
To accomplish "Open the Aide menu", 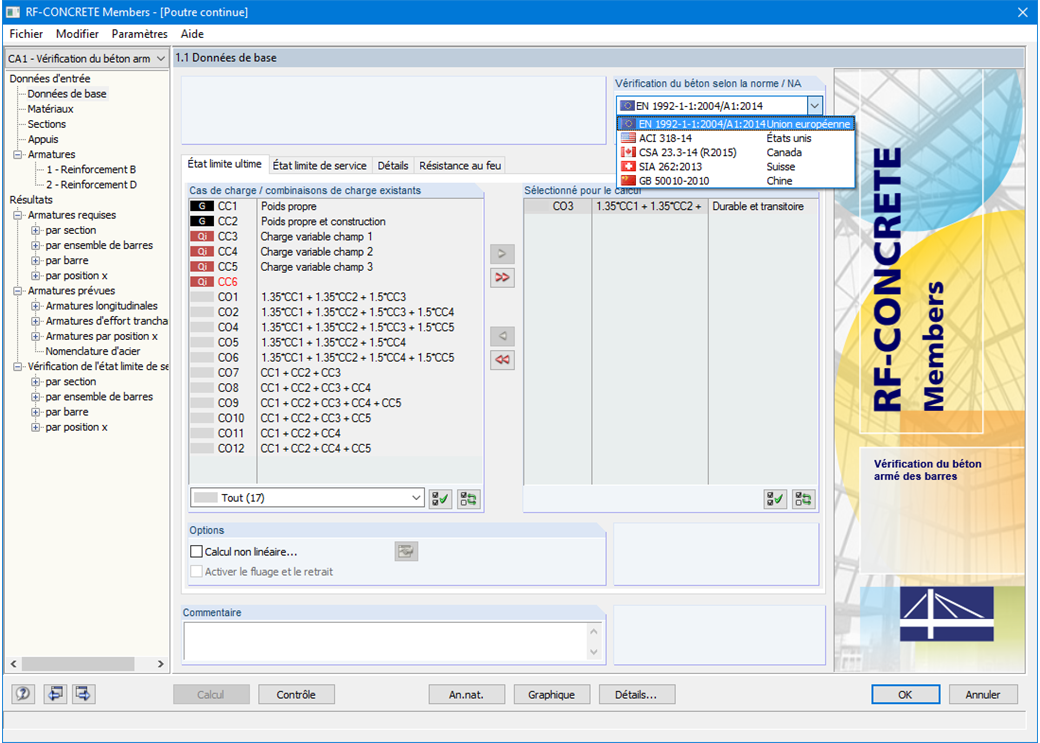I will [192, 34].
